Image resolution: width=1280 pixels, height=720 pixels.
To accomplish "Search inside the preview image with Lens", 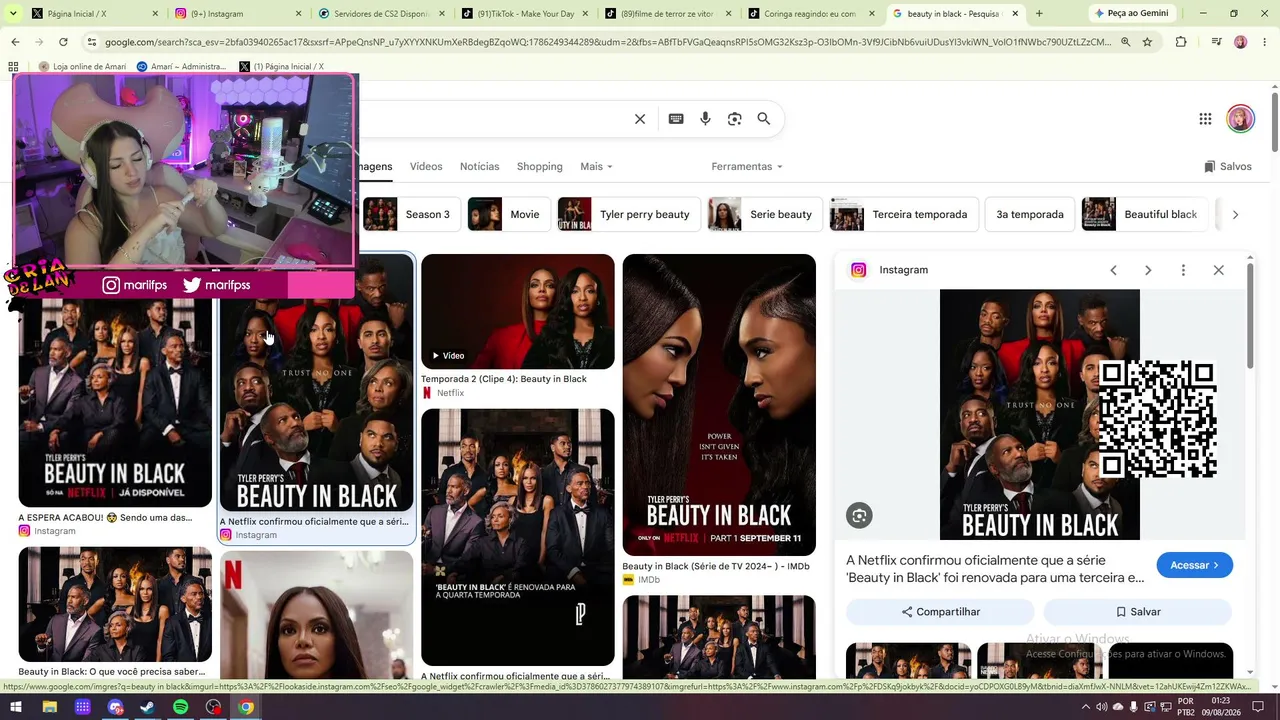I will click(859, 515).
